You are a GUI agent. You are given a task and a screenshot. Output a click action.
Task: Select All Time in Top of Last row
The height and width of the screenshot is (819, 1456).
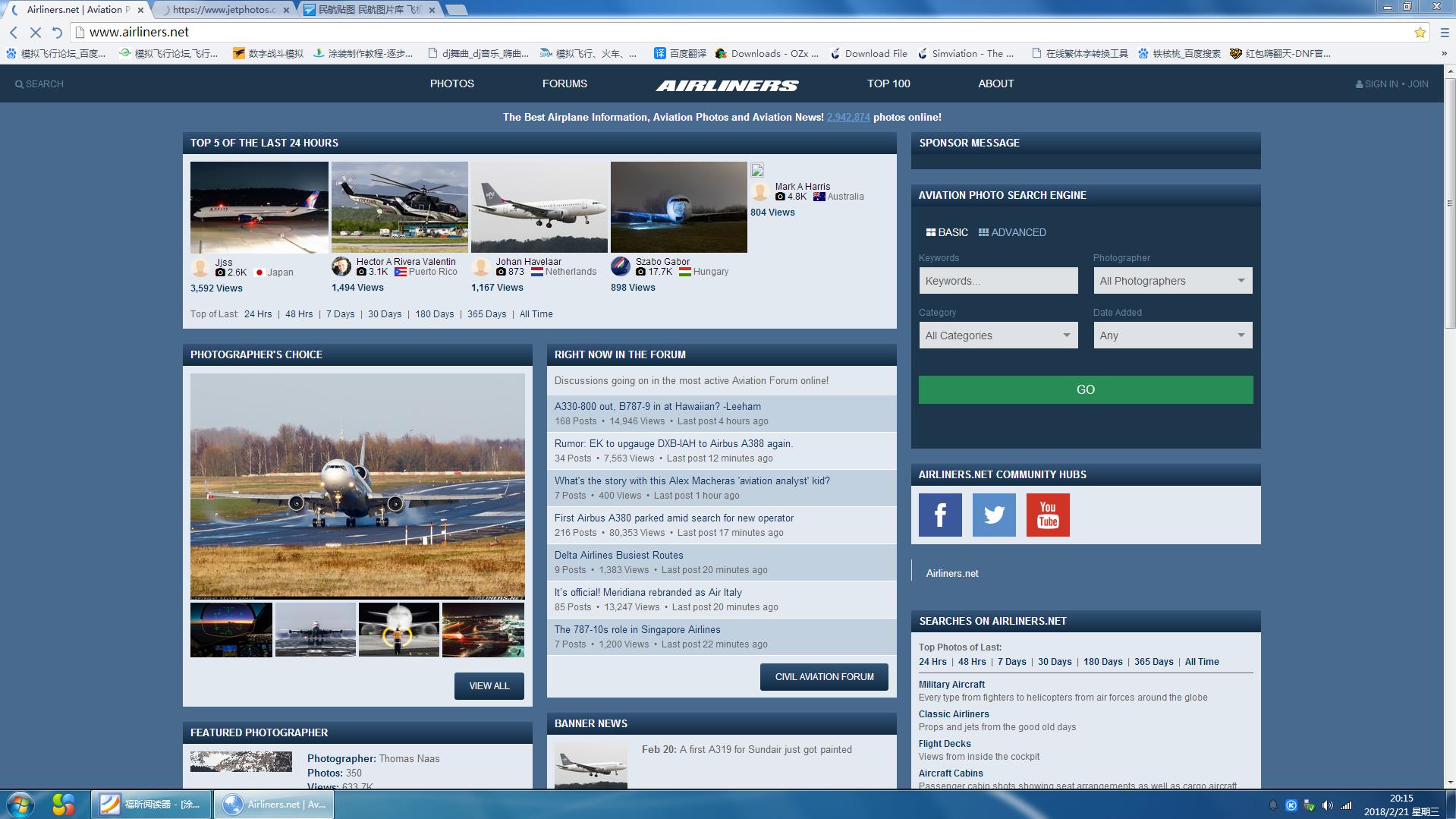(536, 314)
